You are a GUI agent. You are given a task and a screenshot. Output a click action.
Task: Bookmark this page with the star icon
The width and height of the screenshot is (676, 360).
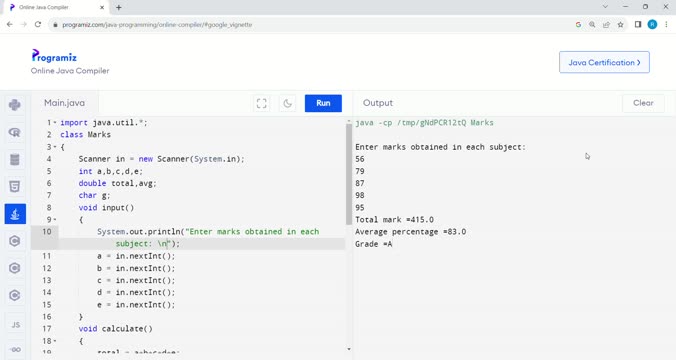point(620,25)
